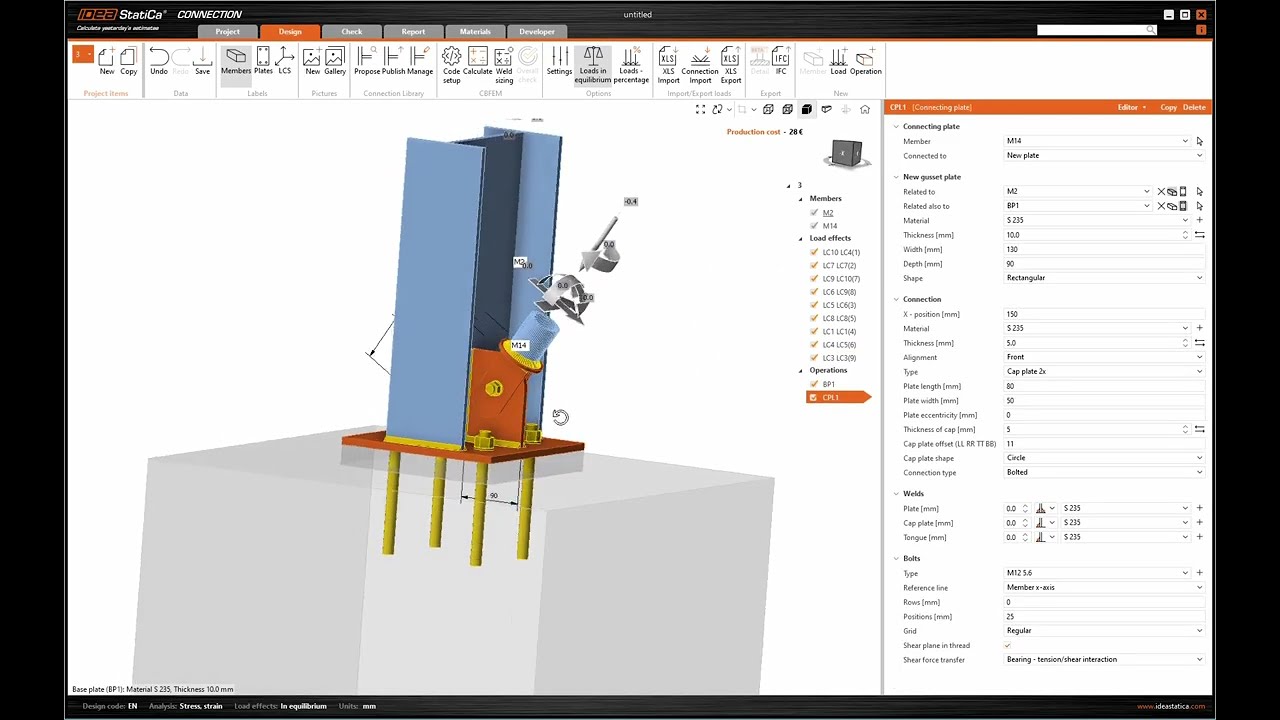1280x720 pixels.
Task: Save the project from the ribbon
Action: [x=202, y=62]
